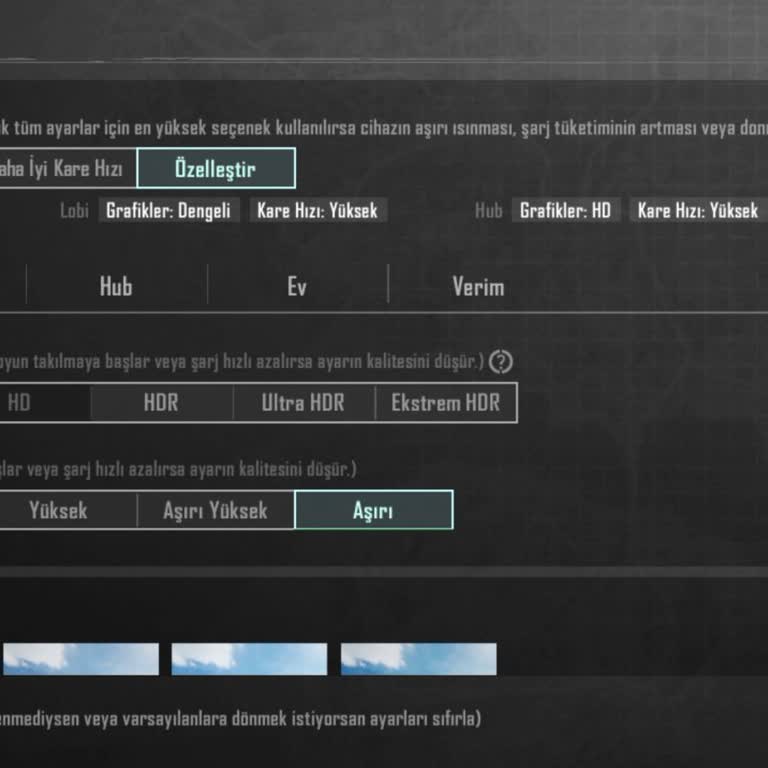Click the Lobi Kare Hızı: Yüksek tag
Viewport: 768px width, 768px height.
coord(318,210)
